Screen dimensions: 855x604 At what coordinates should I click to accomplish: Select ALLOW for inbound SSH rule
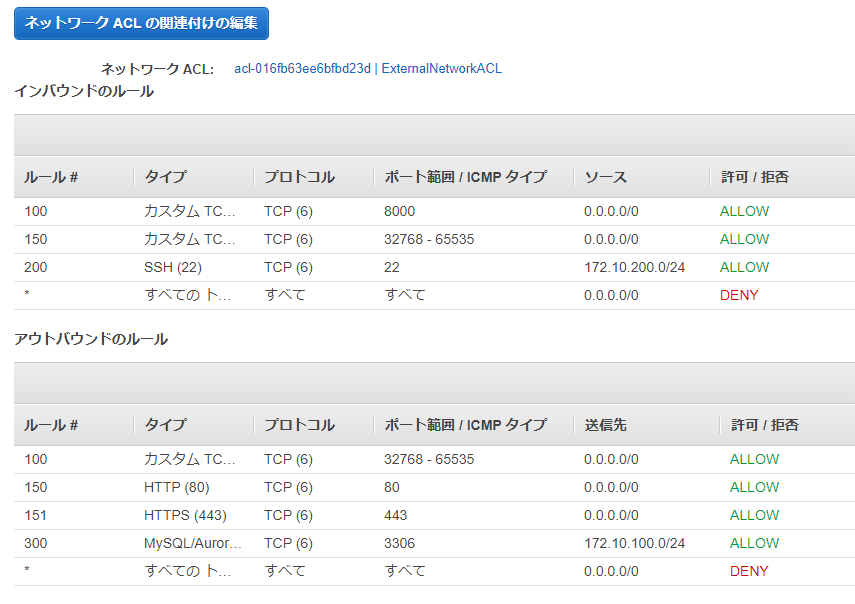tap(744, 268)
